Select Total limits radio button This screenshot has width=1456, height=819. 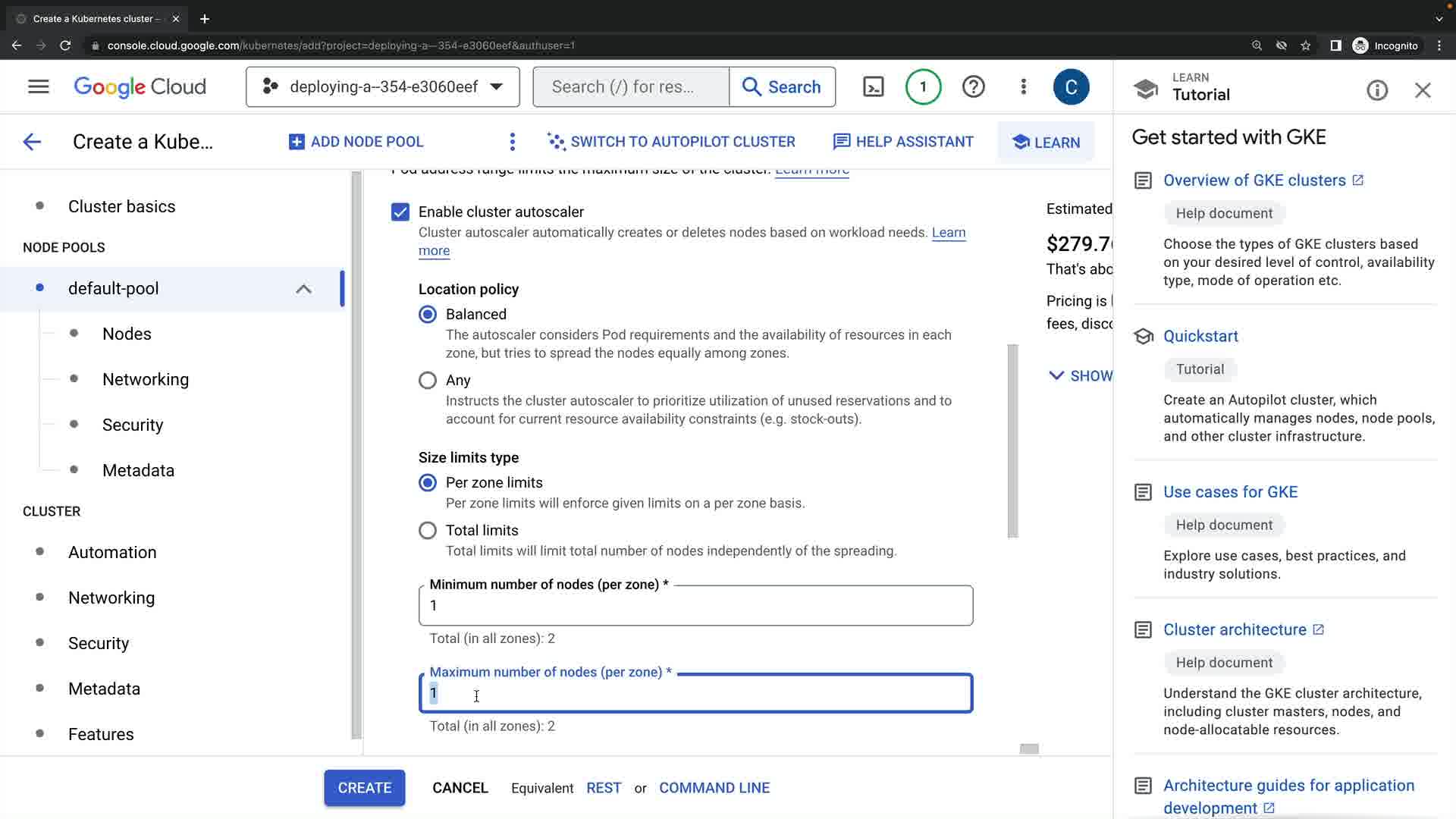click(428, 530)
